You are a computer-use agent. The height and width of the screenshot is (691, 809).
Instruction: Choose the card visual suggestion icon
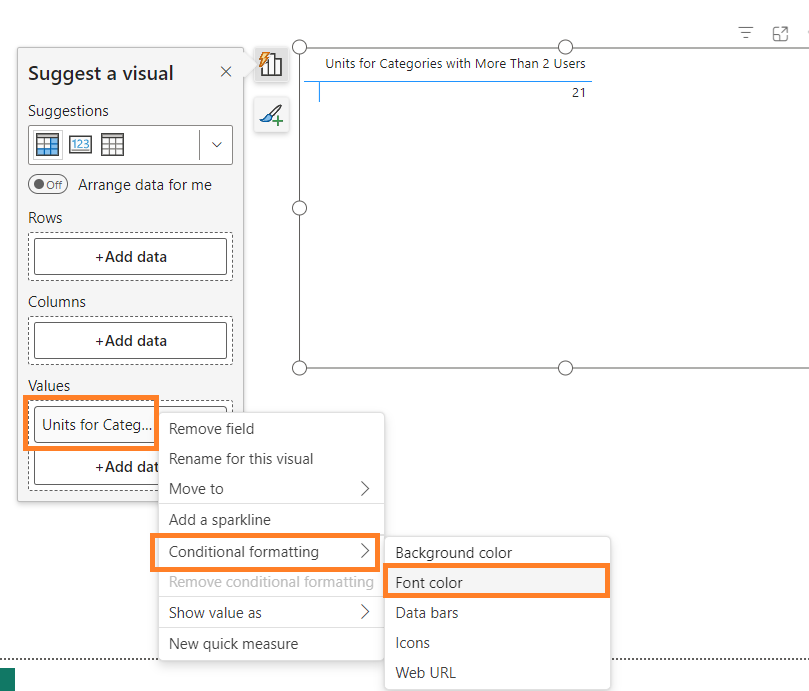point(80,144)
